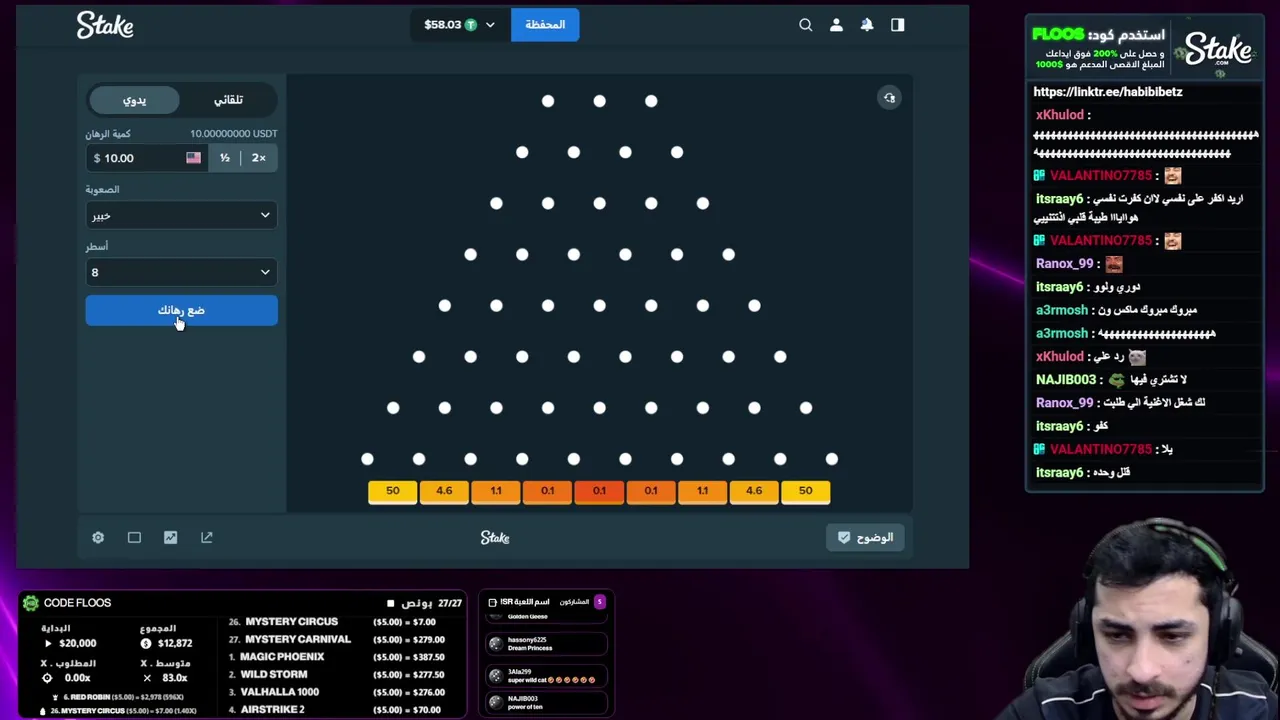Click the Stake.com banner logo above chat
1280x720 pixels.
[x=1218, y=51]
